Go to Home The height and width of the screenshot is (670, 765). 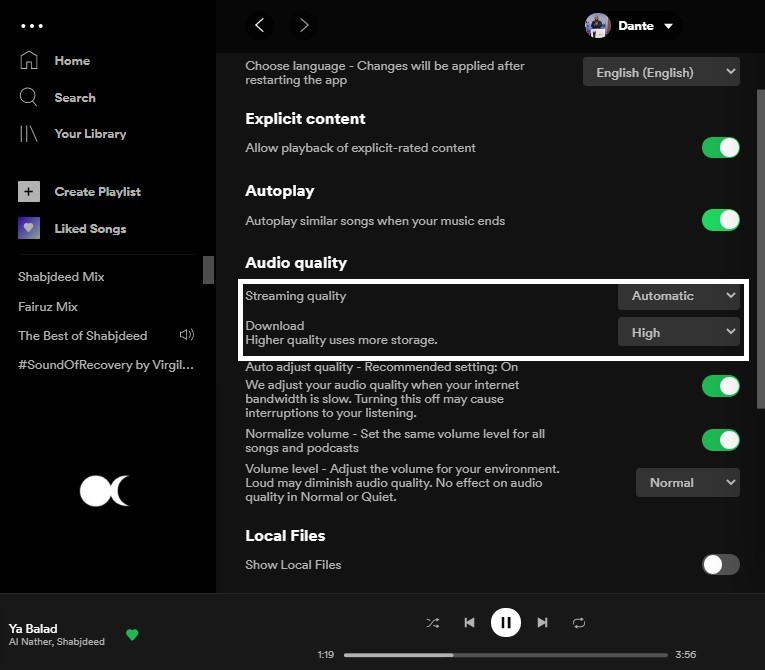[72, 61]
